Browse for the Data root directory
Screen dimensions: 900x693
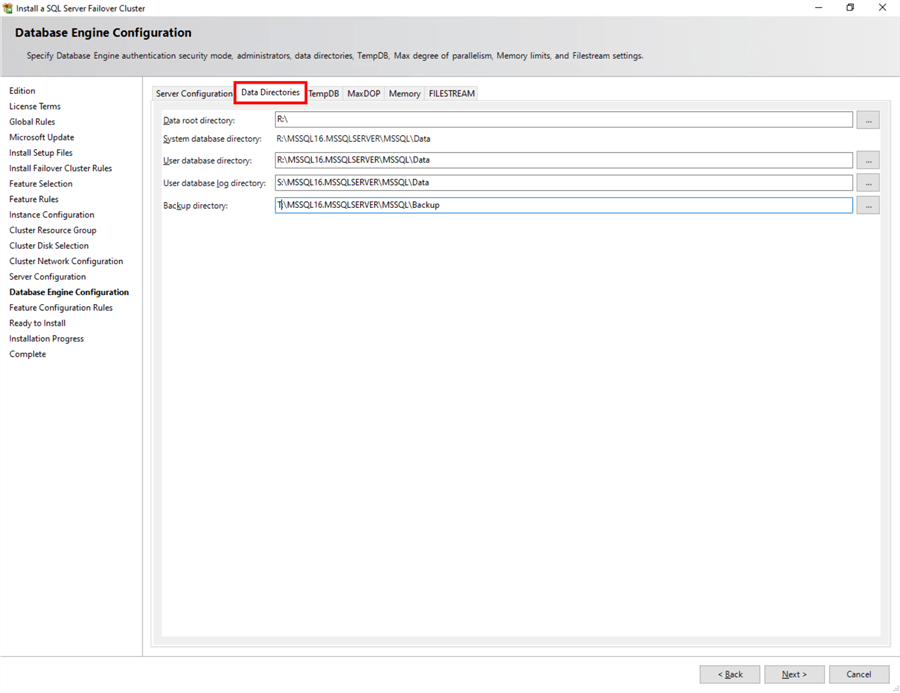pos(868,120)
